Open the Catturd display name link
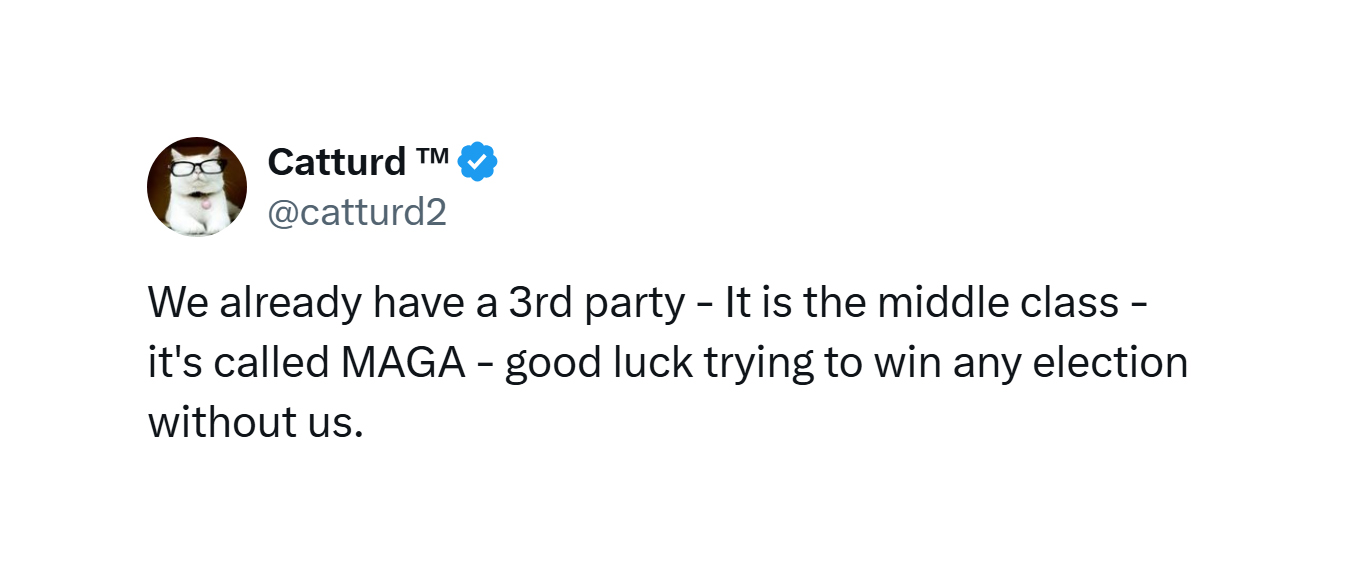The height and width of the screenshot is (577, 1348). [337, 161]
